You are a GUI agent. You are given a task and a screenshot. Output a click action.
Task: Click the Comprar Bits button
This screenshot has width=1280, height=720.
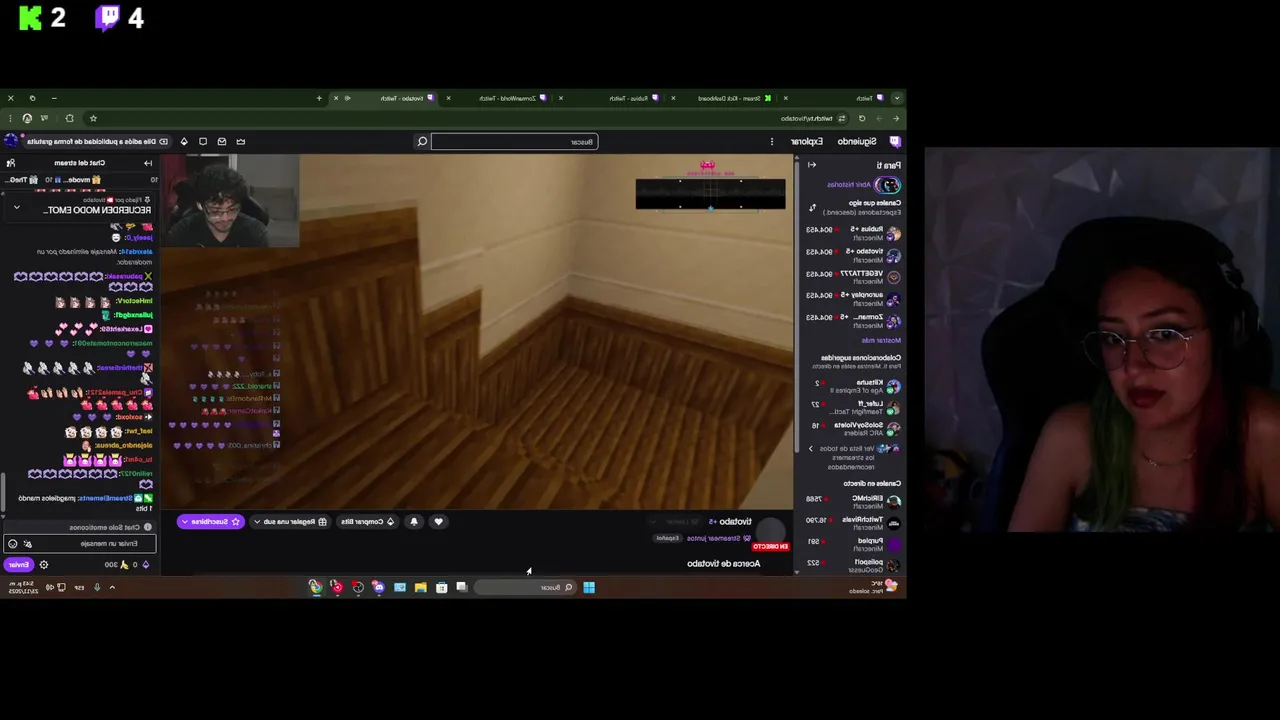(368, 521)
